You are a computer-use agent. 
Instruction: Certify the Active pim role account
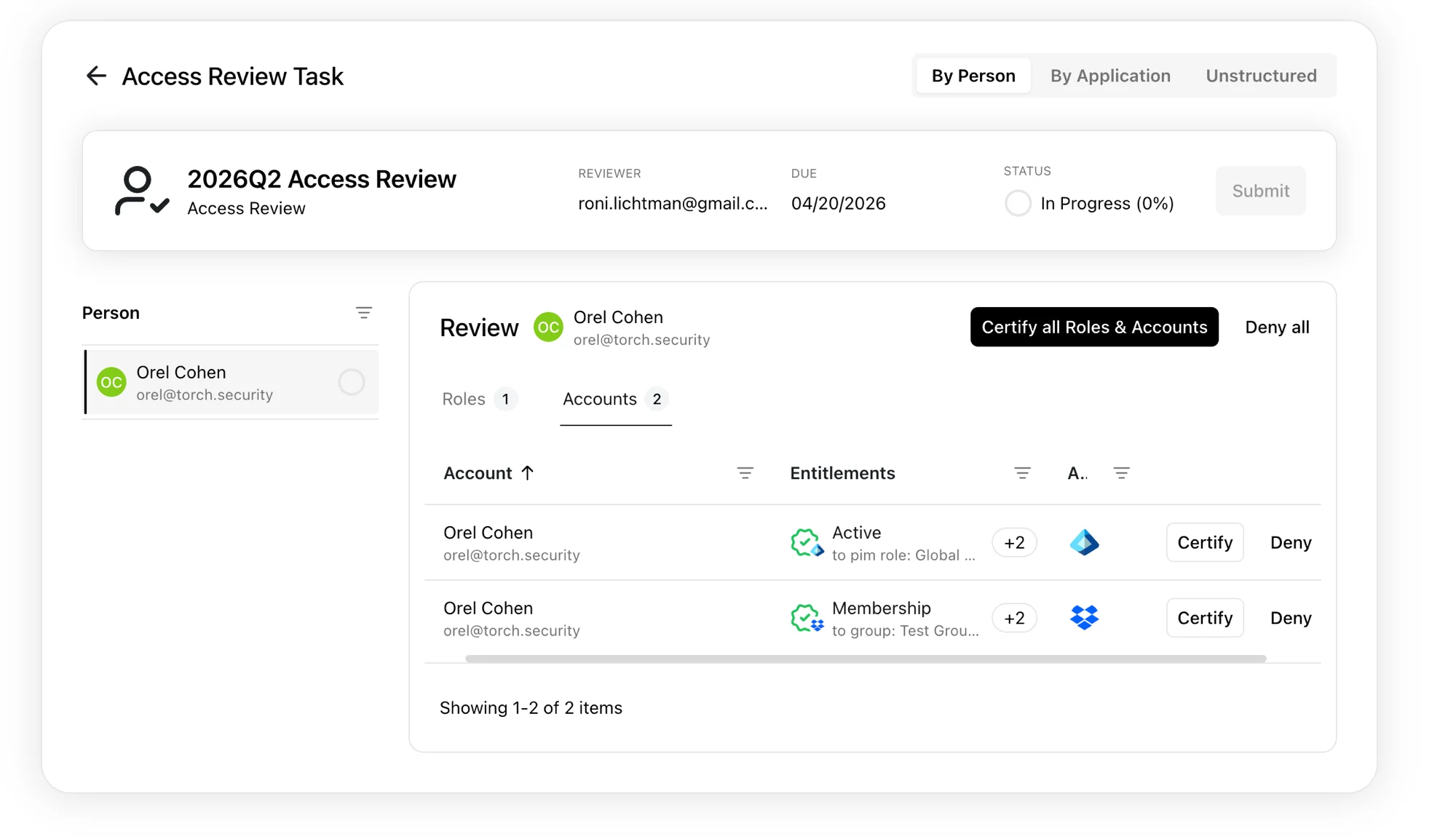(x=1205, y=542)
